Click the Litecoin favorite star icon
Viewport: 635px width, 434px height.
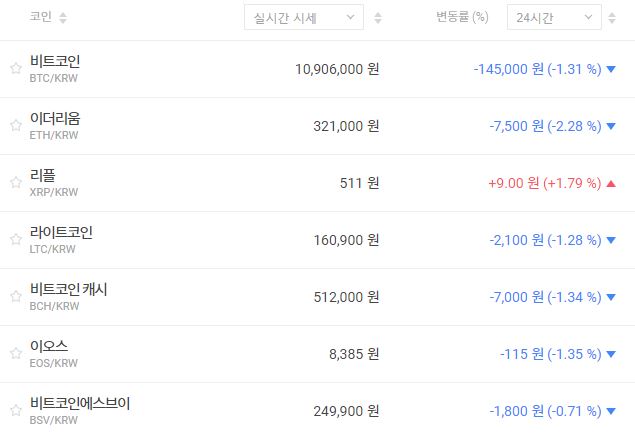tap(15, 240)
